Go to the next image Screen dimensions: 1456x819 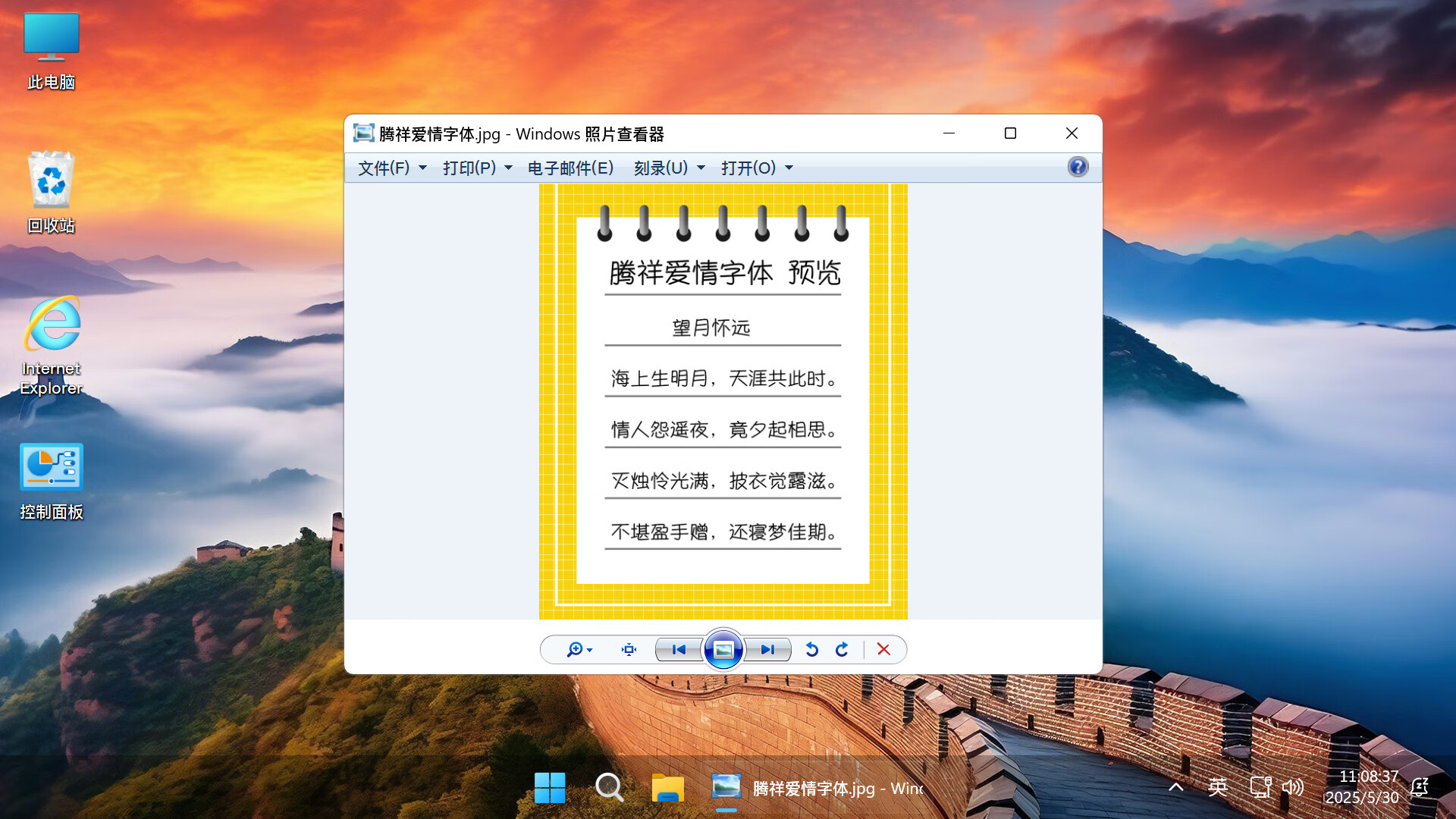pos(767,650)
